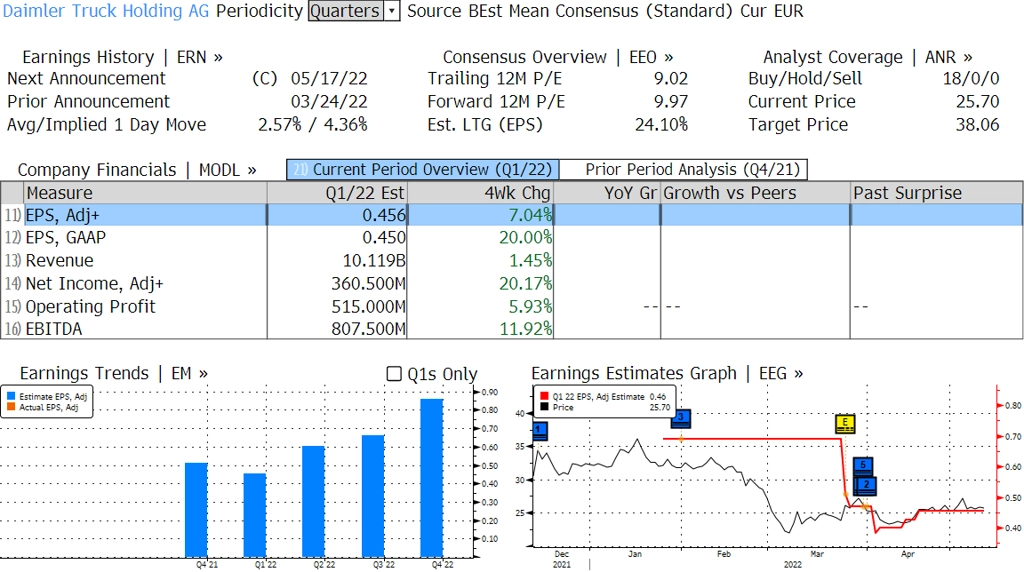
Task: Click black Price legend swatch
Action: coord(544,407)
